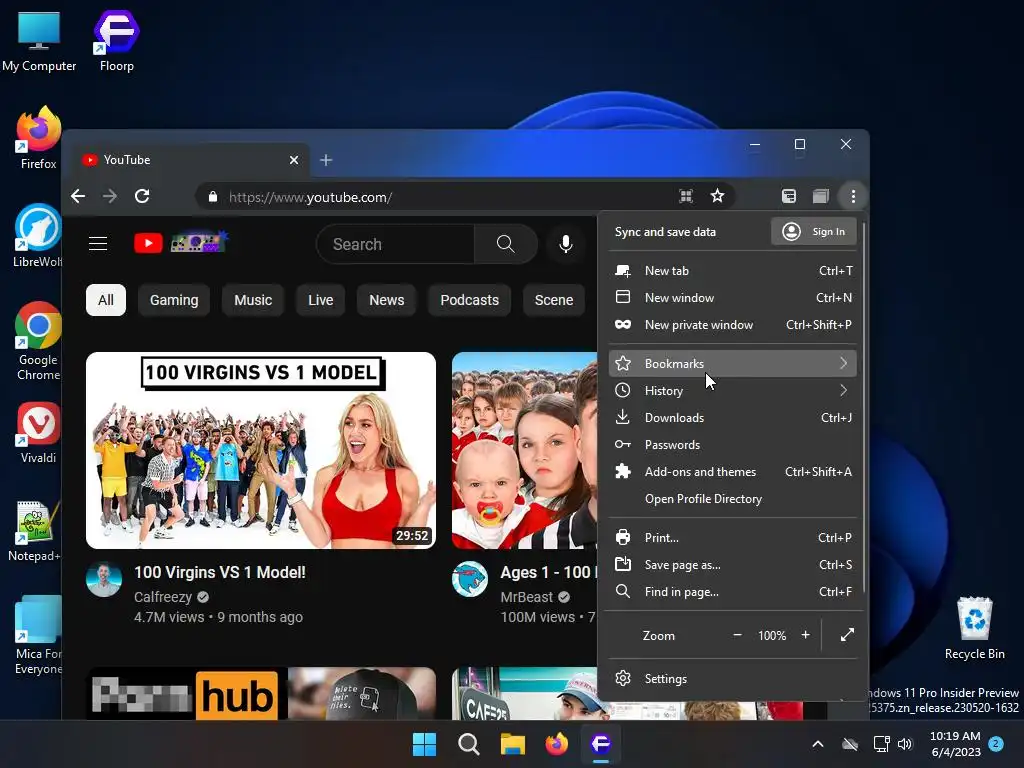Select the News filter chip
This screenshot has width=1024, height=768.
387,300
